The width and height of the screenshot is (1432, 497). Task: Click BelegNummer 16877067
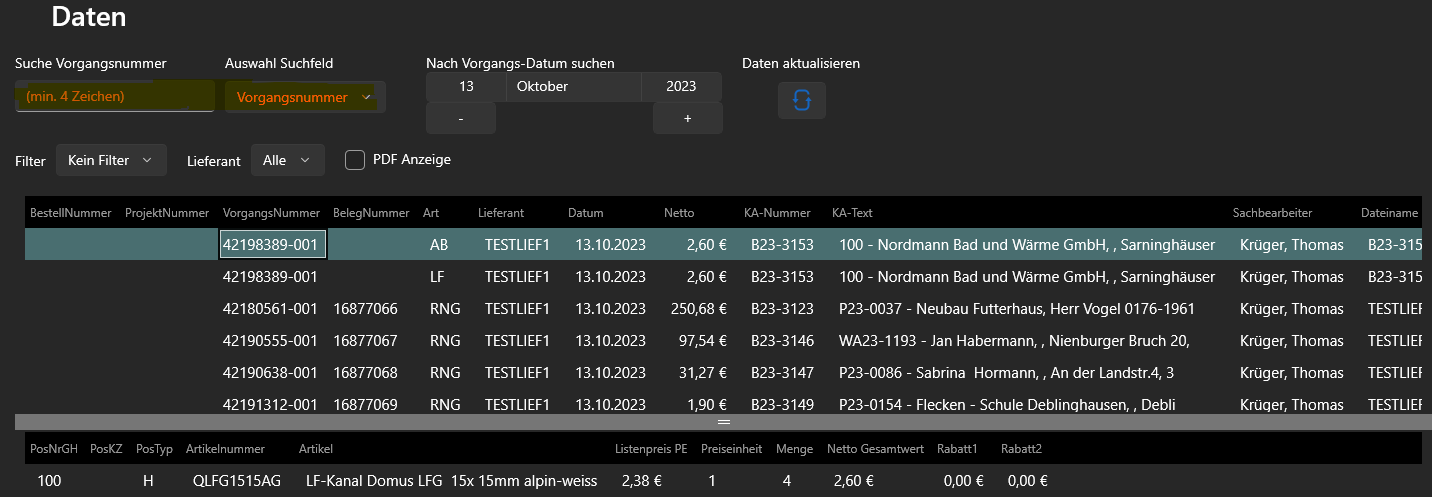366,341
